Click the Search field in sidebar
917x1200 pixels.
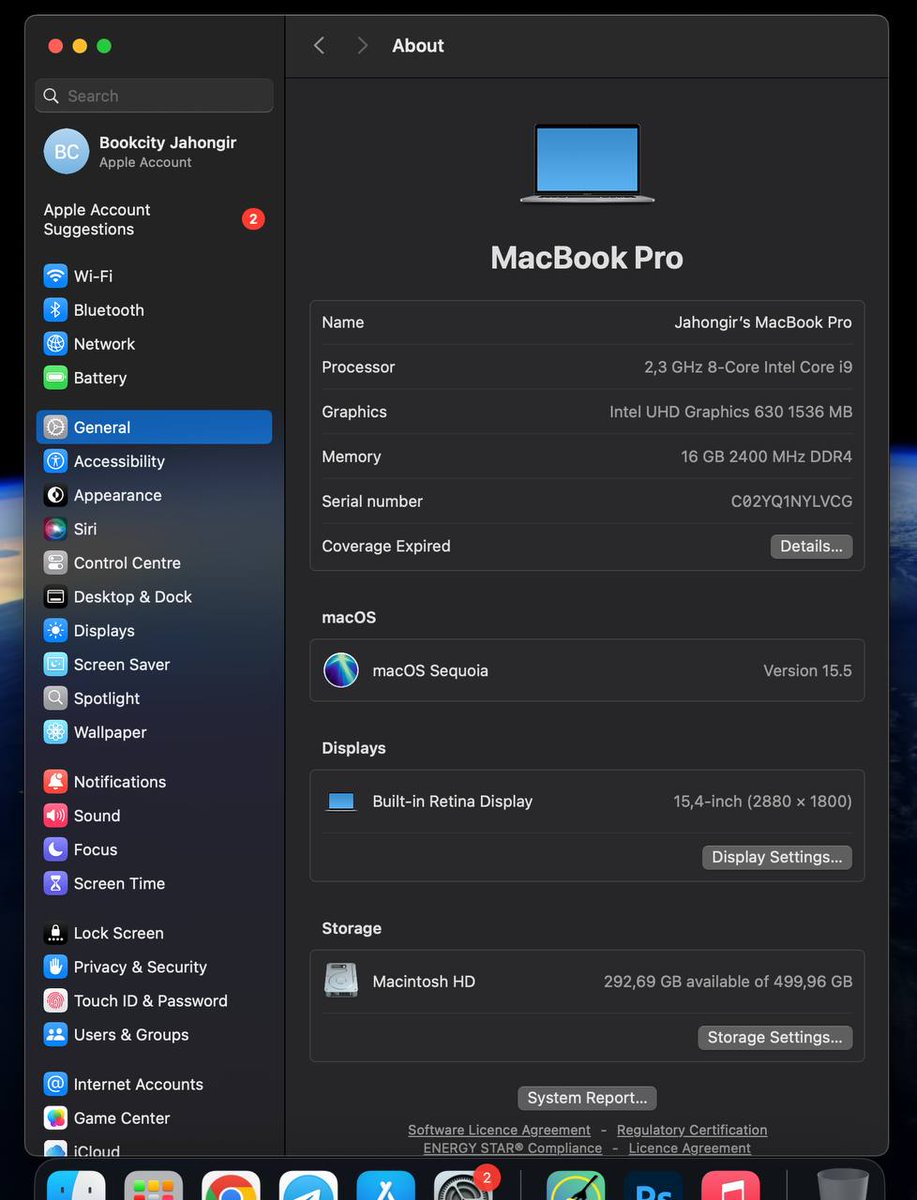pos(154,96)
